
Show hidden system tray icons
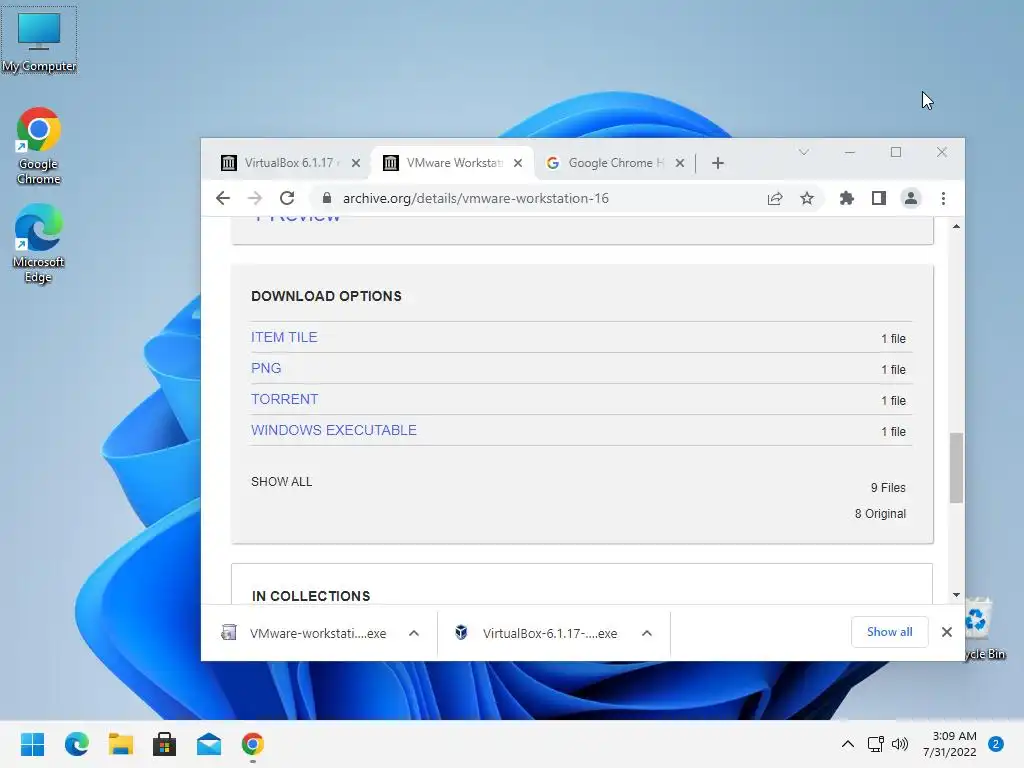click(848, 744)
